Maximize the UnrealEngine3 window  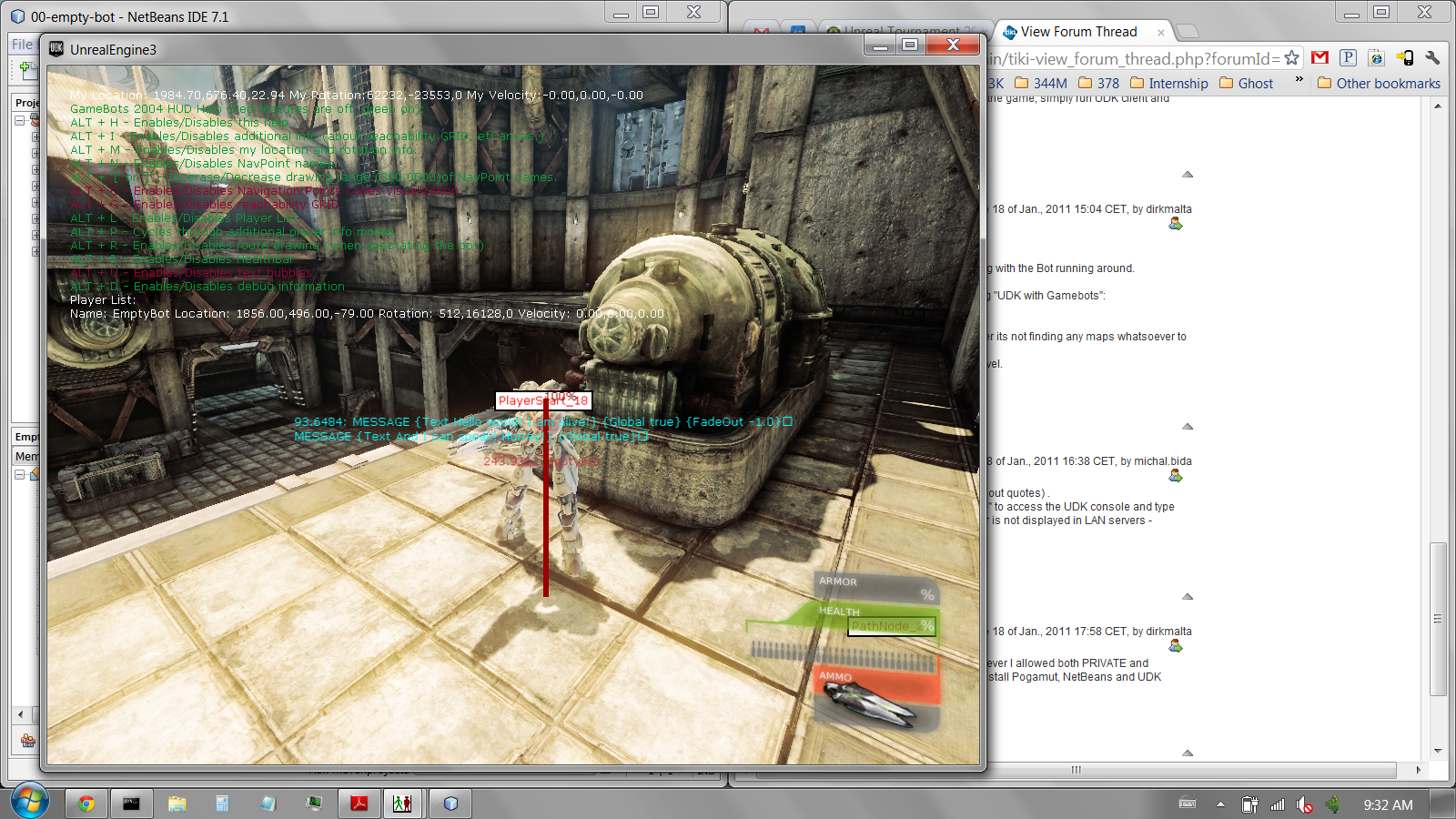909,45
